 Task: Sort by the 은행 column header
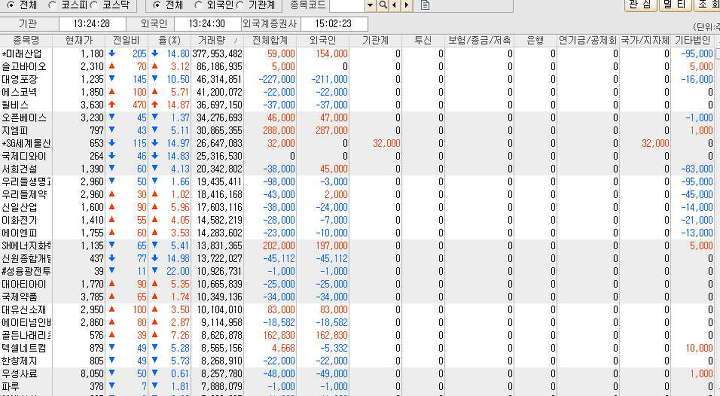pyautogui.click(x=535, y=40)
